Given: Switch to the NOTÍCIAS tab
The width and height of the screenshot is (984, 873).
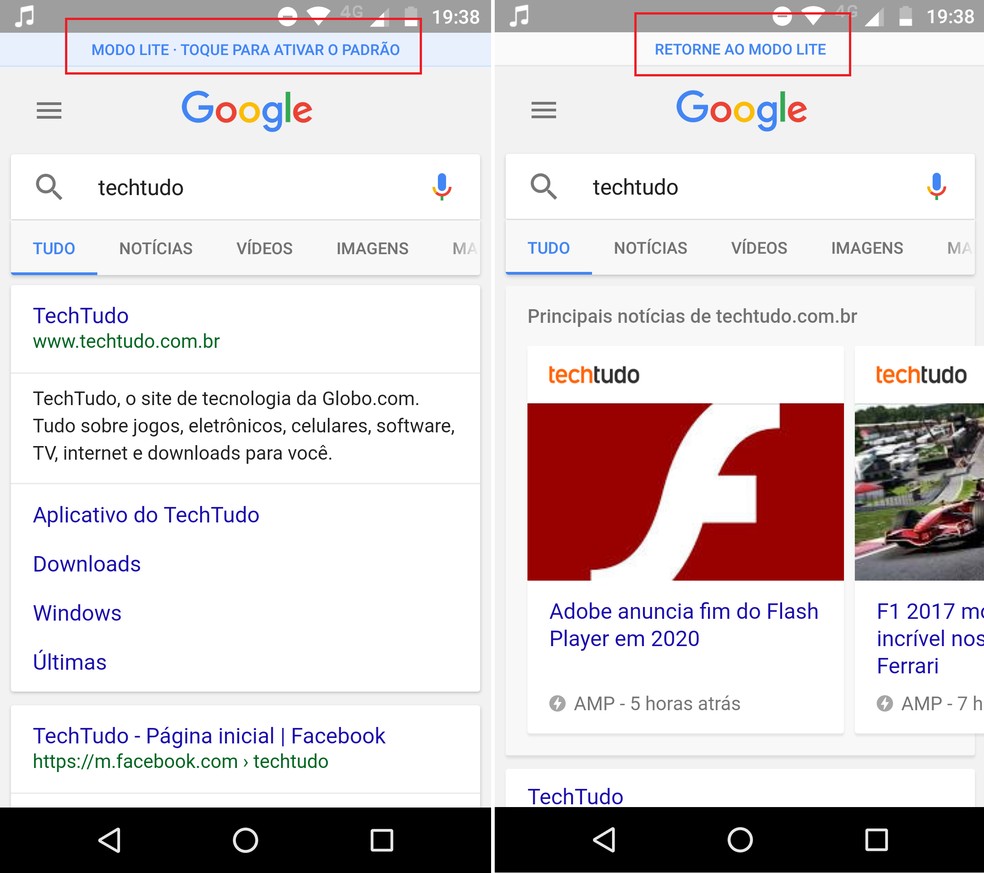Looking at the screenshot, I should tap(155, 248).
